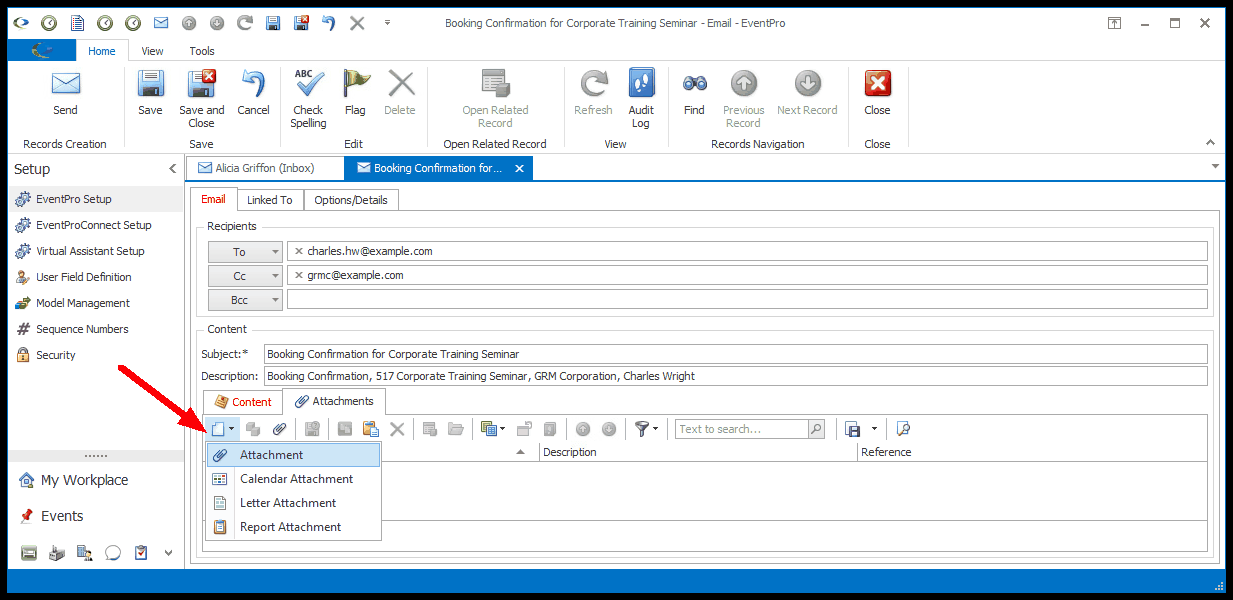Send the email from the ribbon
1233x600 pixels.
(65, 93)
